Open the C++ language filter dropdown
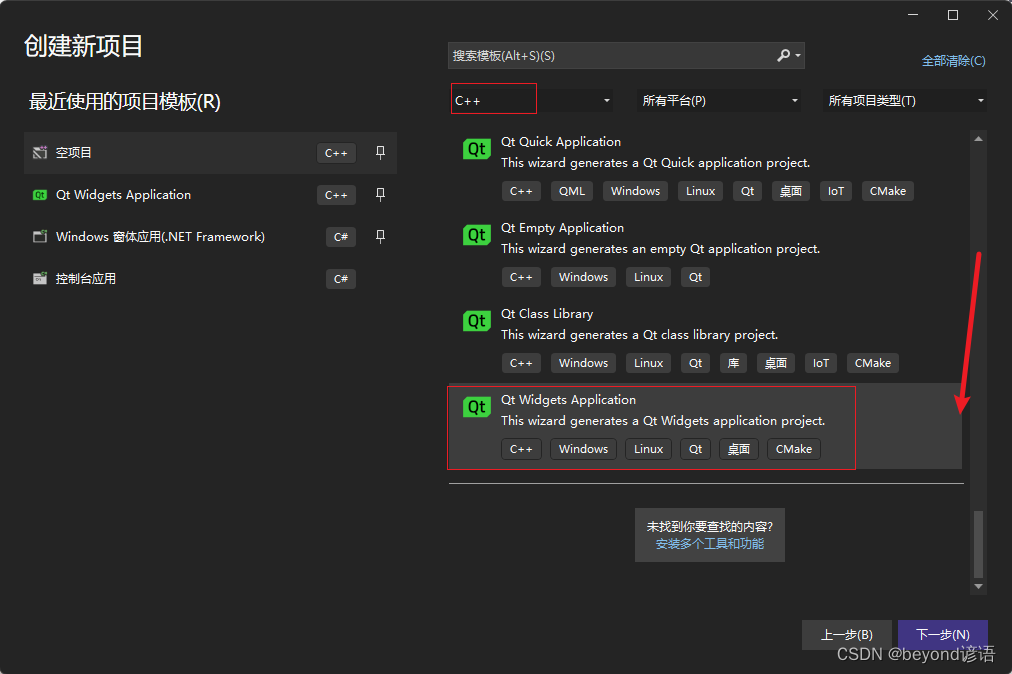Screen dimensions: 1012x674 point(532,101)
